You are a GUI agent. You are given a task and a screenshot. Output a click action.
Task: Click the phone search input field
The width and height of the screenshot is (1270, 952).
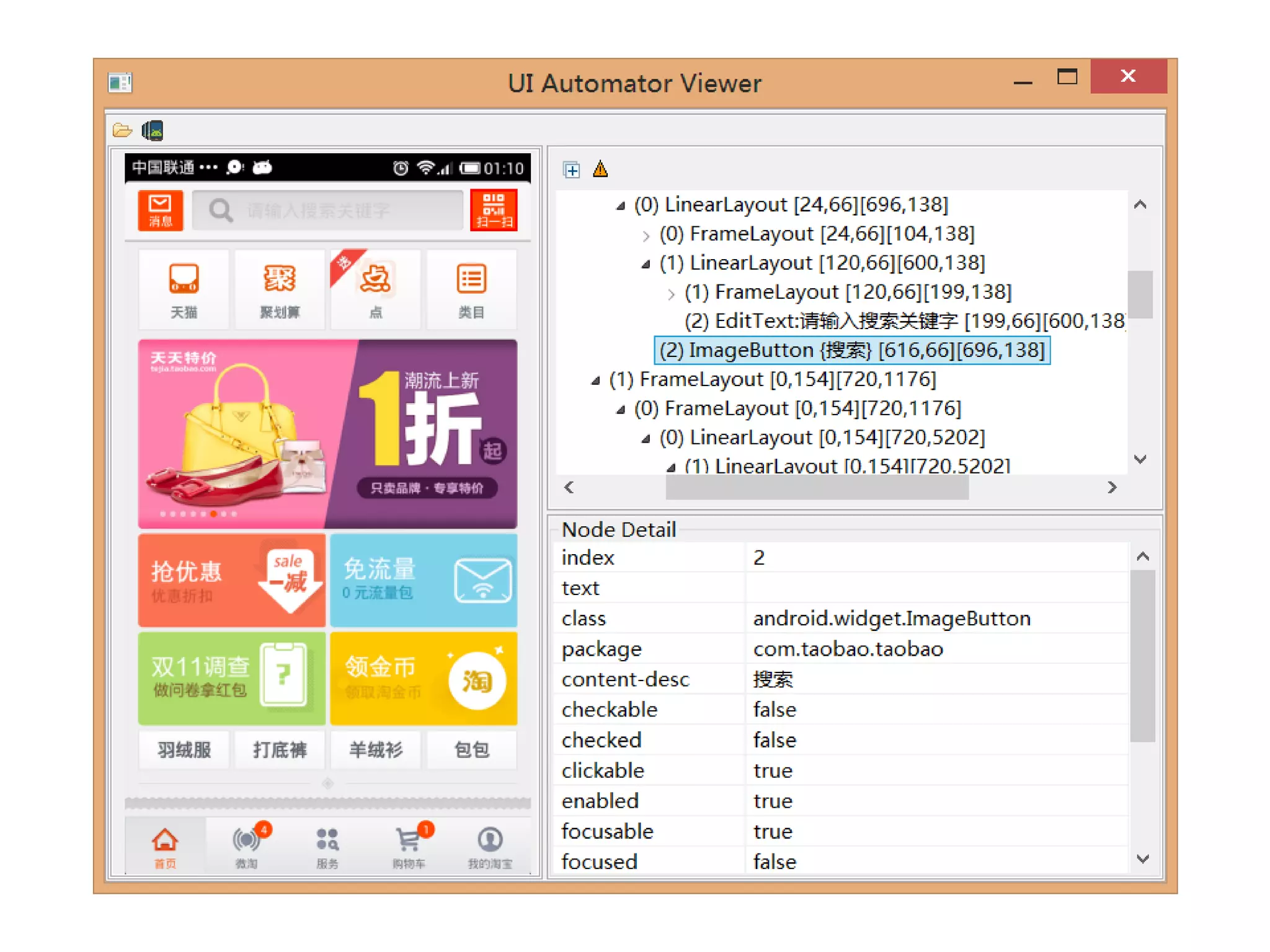click(x=329, y=211)
